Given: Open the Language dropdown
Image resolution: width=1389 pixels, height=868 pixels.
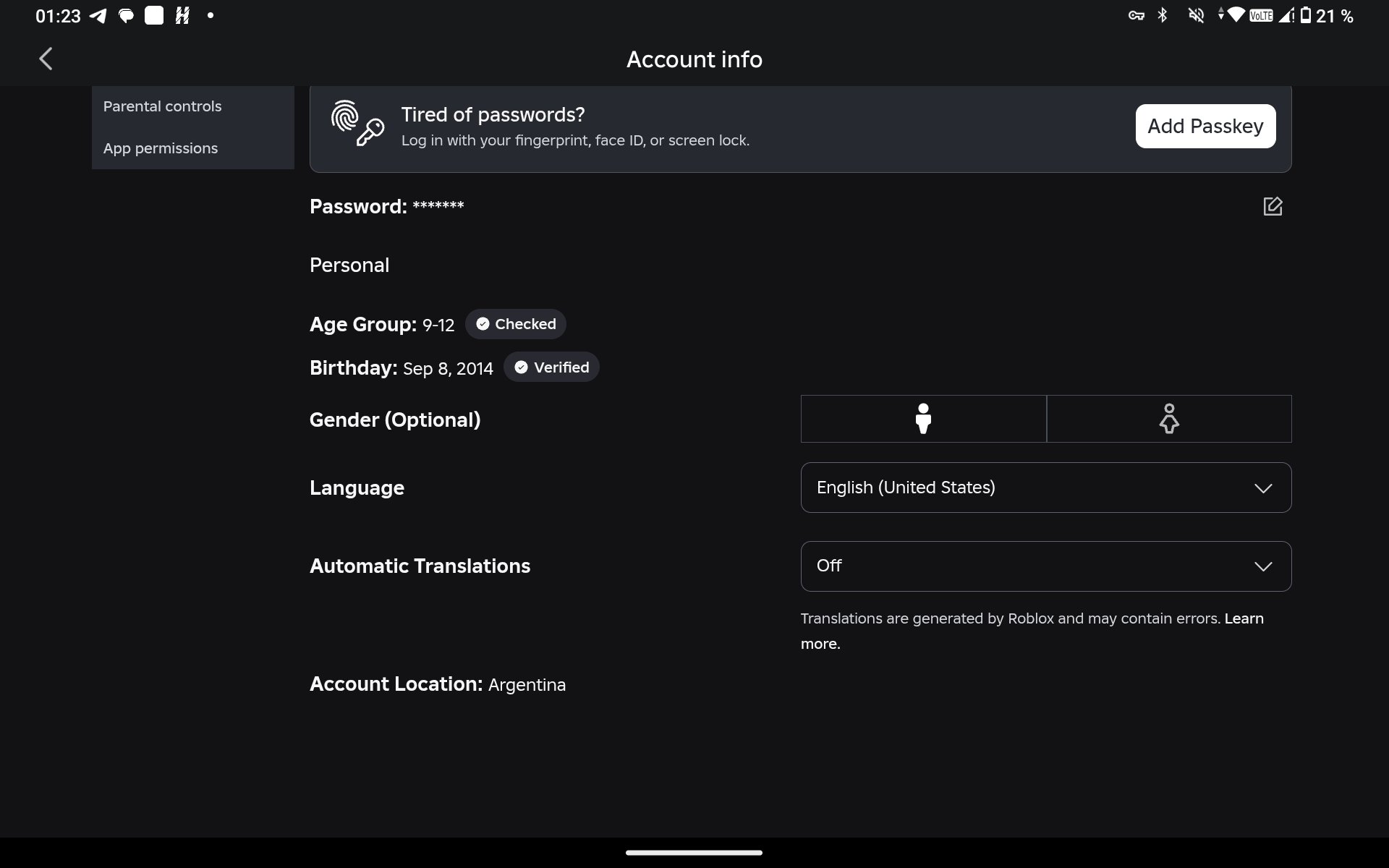Looking at the screenshot, I should pos(1046,488).
